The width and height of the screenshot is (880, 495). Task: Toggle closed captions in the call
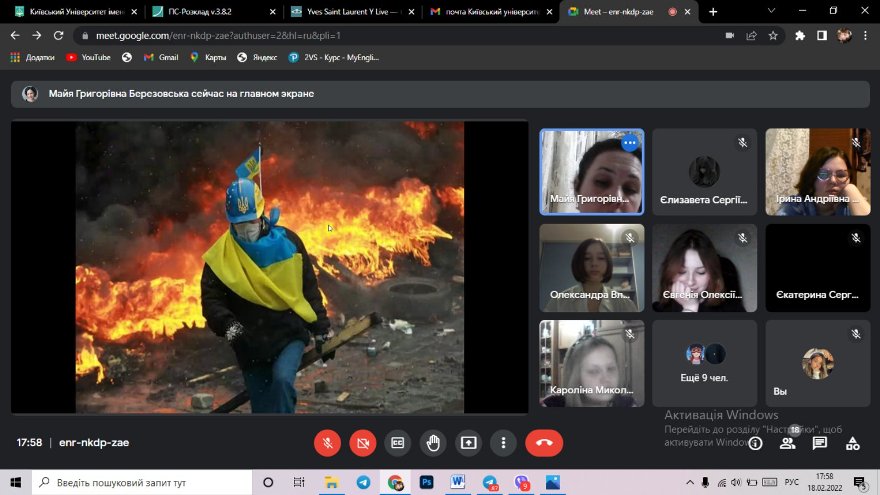click(397, 442)
